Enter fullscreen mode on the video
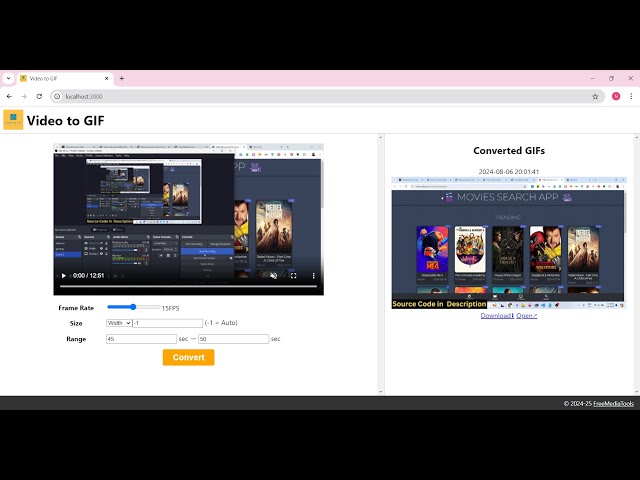Image resolution: width=640 pixels, height=480 pixels. 293,275
